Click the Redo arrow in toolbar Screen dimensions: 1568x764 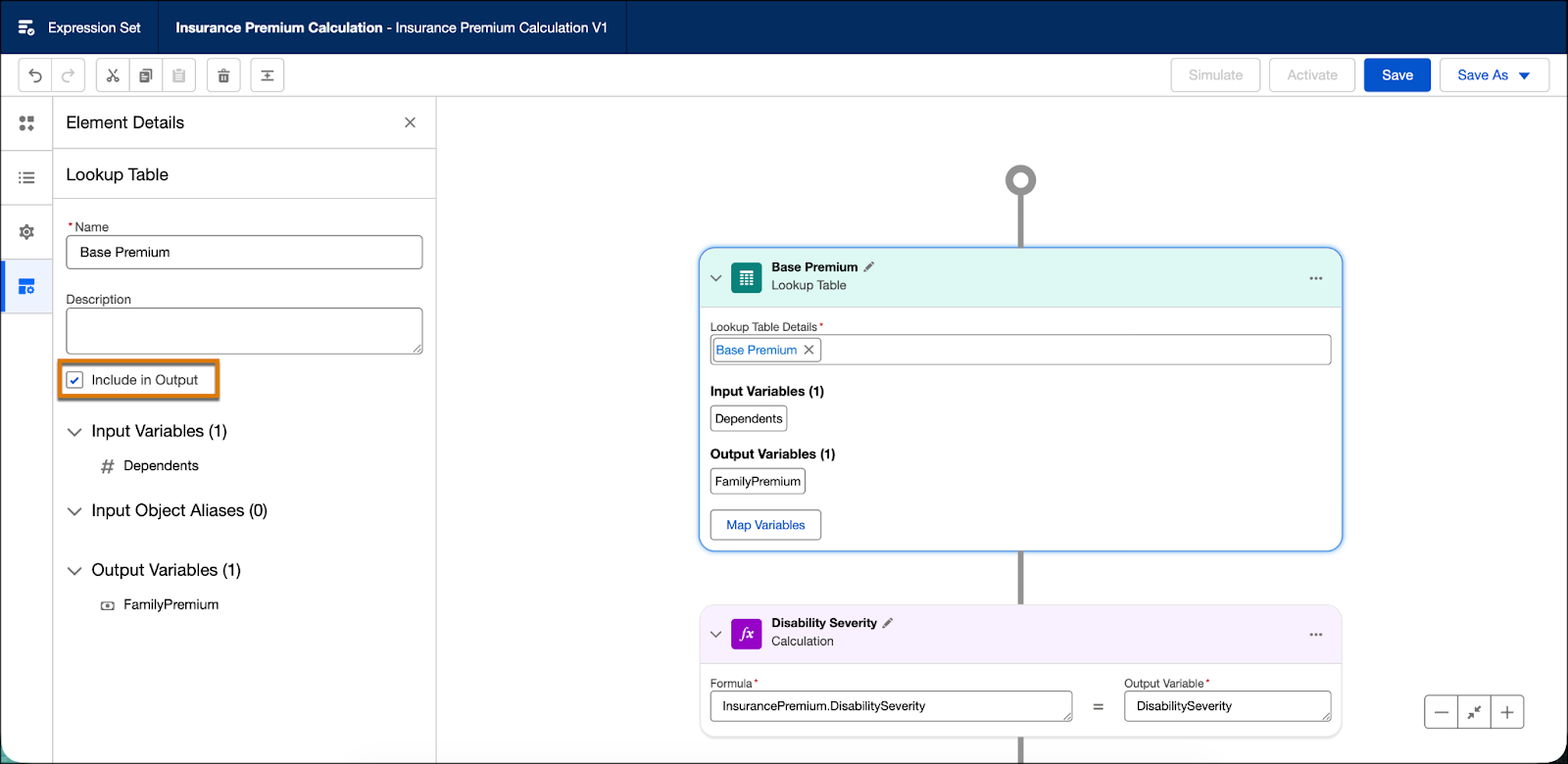pyautogui.click(x=69, y=75)
